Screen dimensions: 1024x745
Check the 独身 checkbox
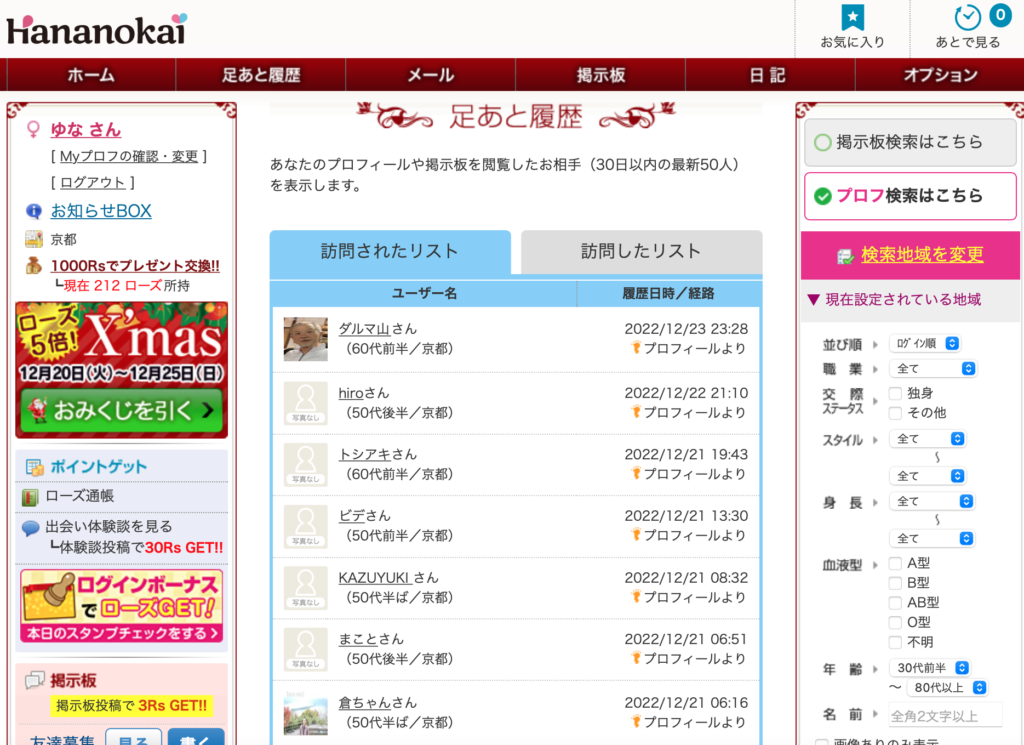point(895,393)
